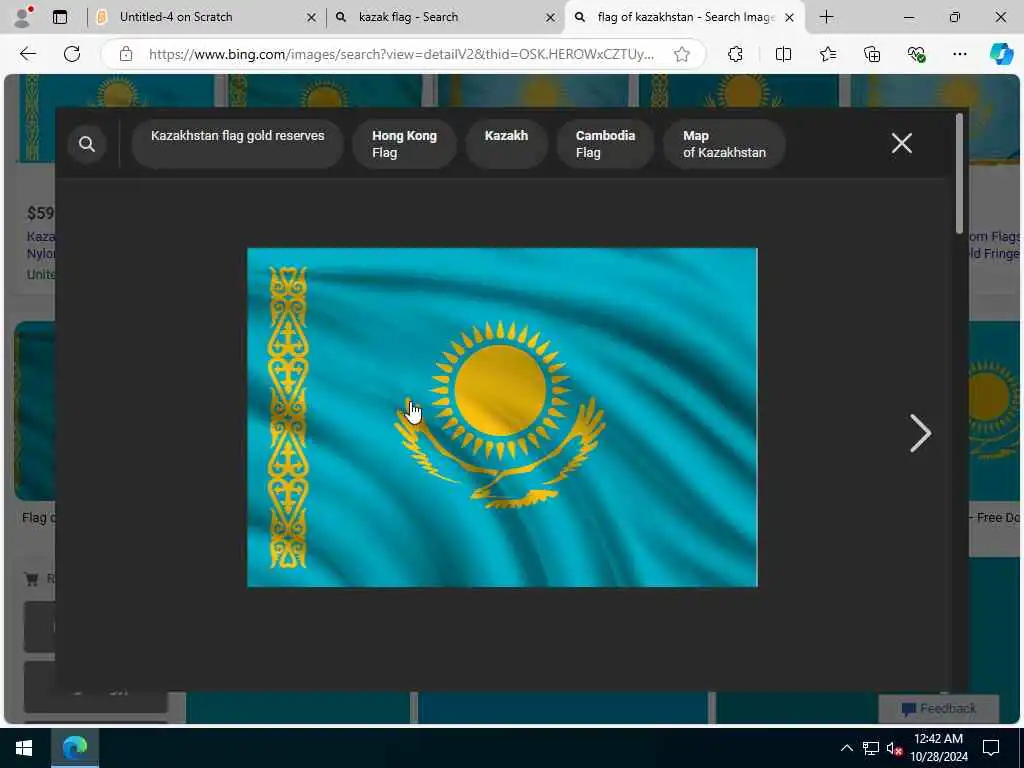Open the Extensions puzzle icon
The height and width of the screenshot is (768, 1024).
(735, 54)
